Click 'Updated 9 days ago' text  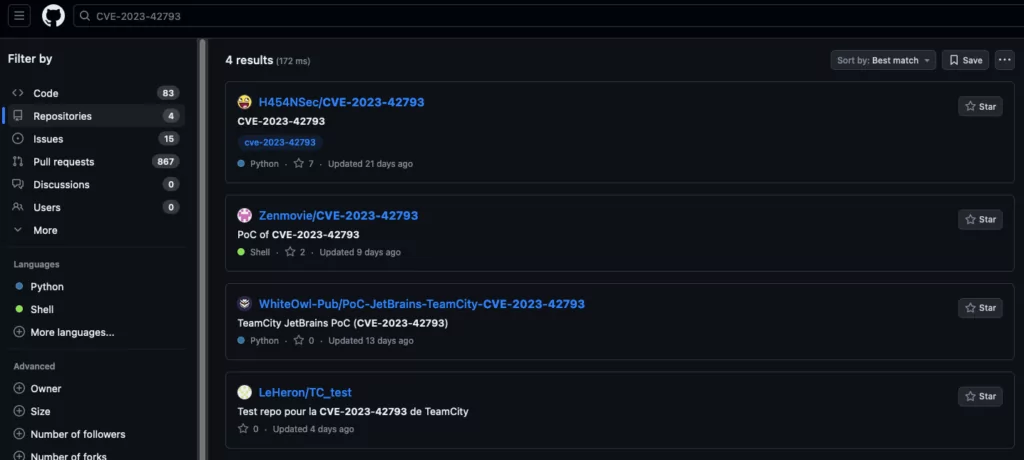pyautogui.click(x=360, y=252)
